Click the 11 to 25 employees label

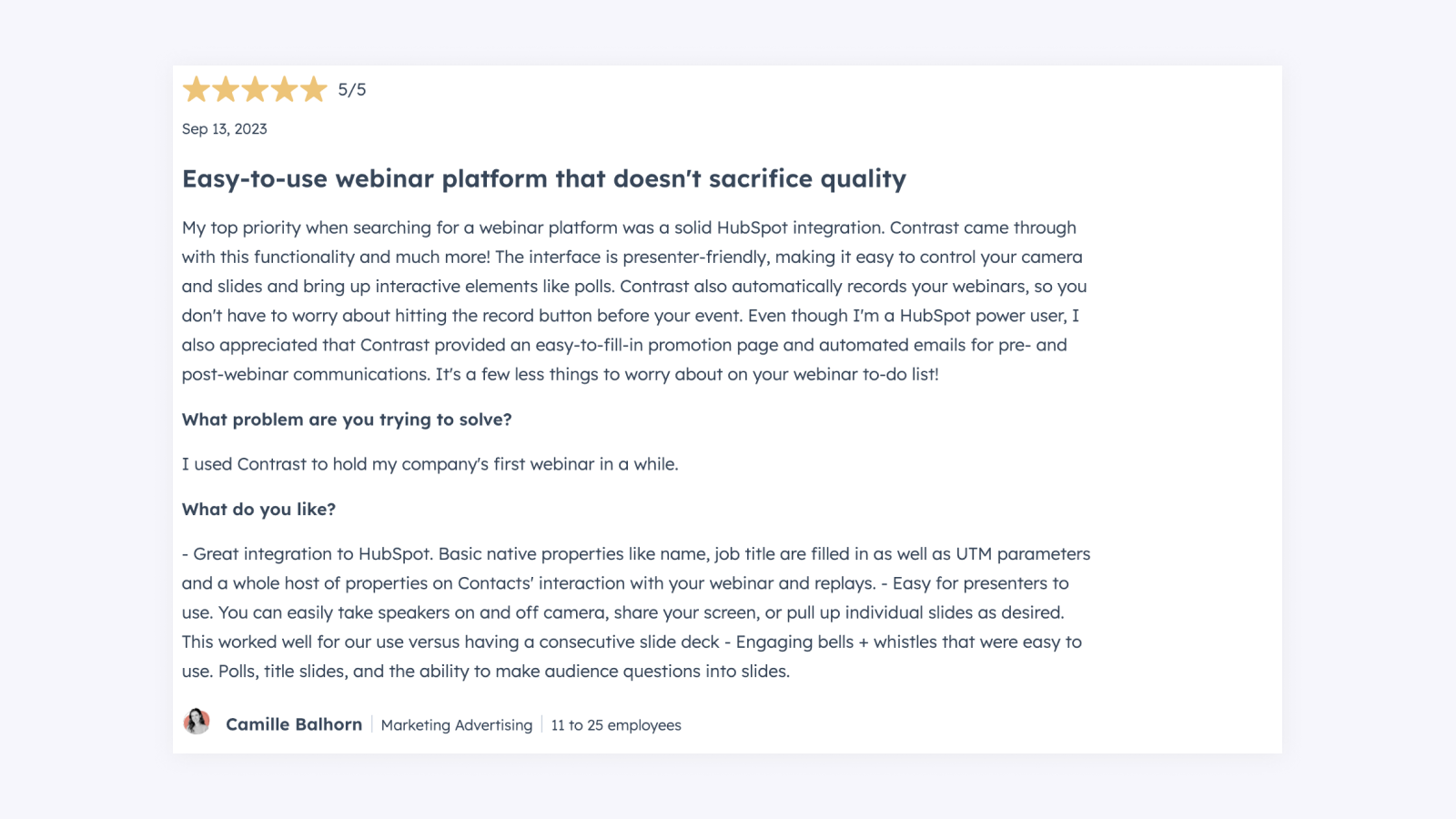coord(616,725)
